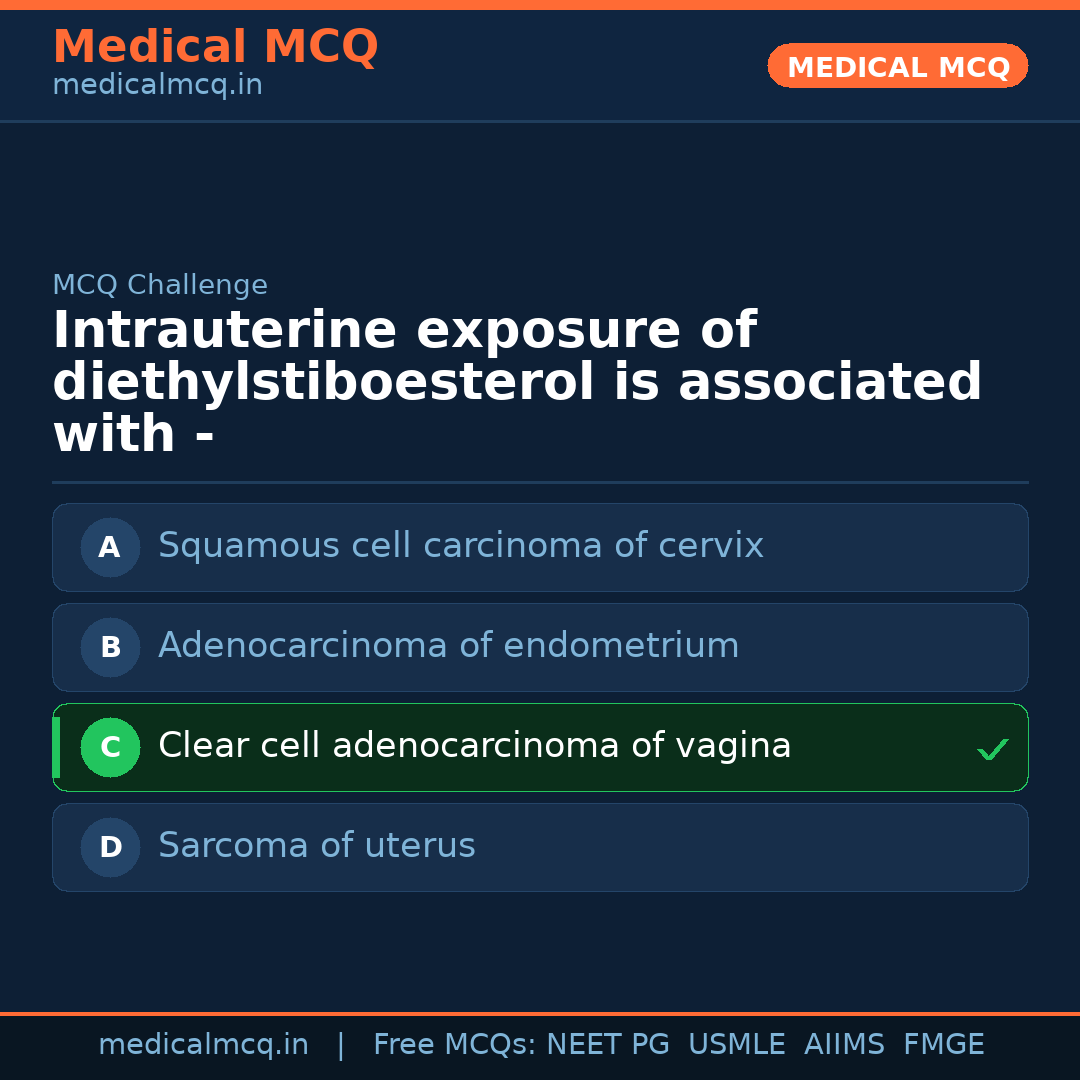Open medicalmcq.in link under header title

157,86
